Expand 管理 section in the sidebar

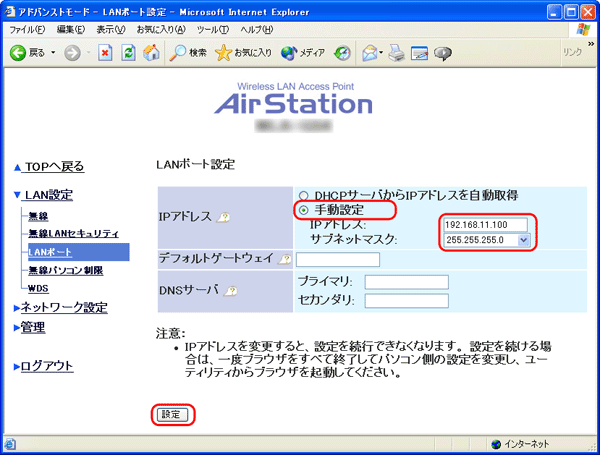[32, 327]
